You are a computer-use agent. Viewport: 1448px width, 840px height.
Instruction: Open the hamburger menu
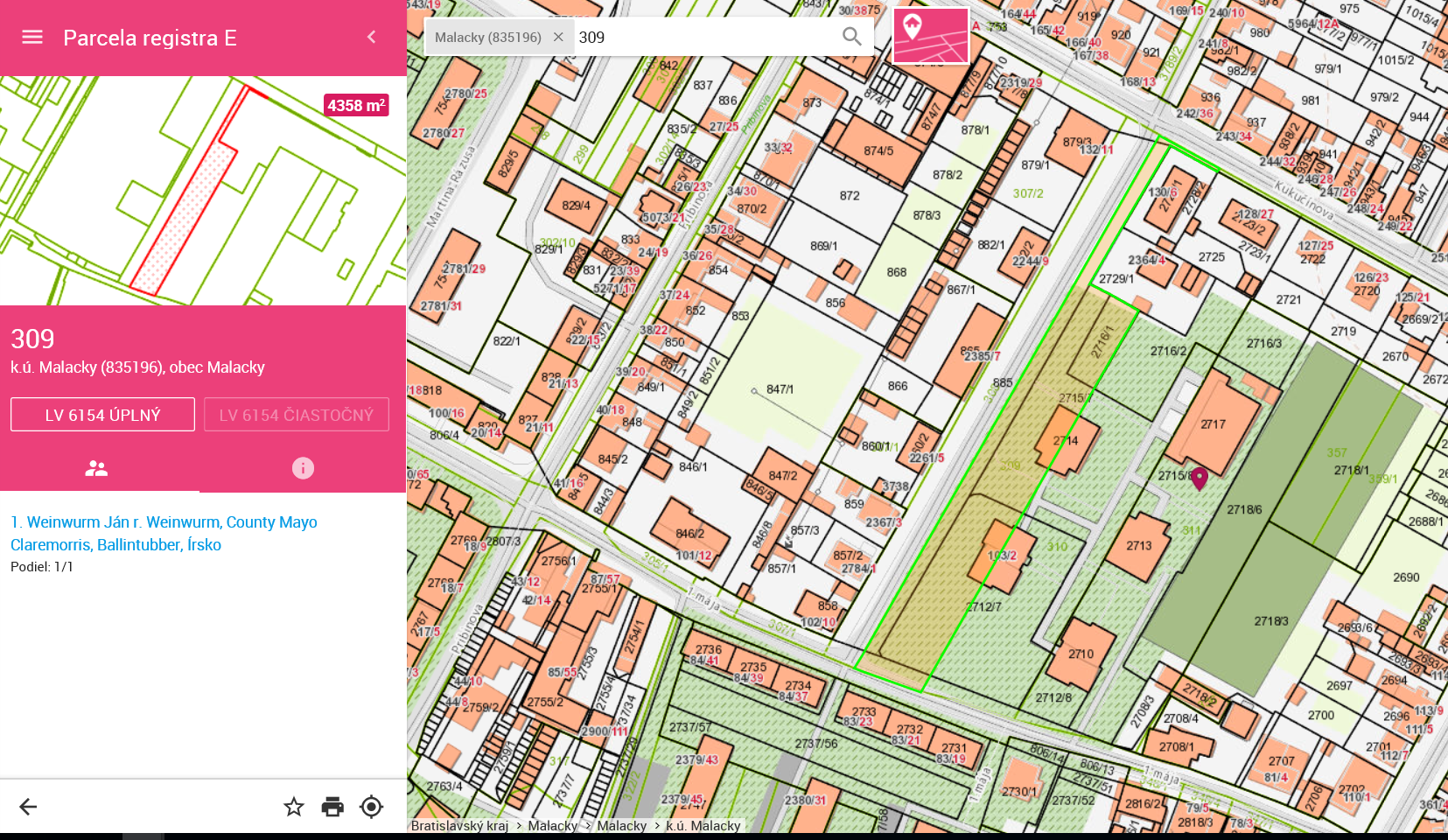[32, 37]
